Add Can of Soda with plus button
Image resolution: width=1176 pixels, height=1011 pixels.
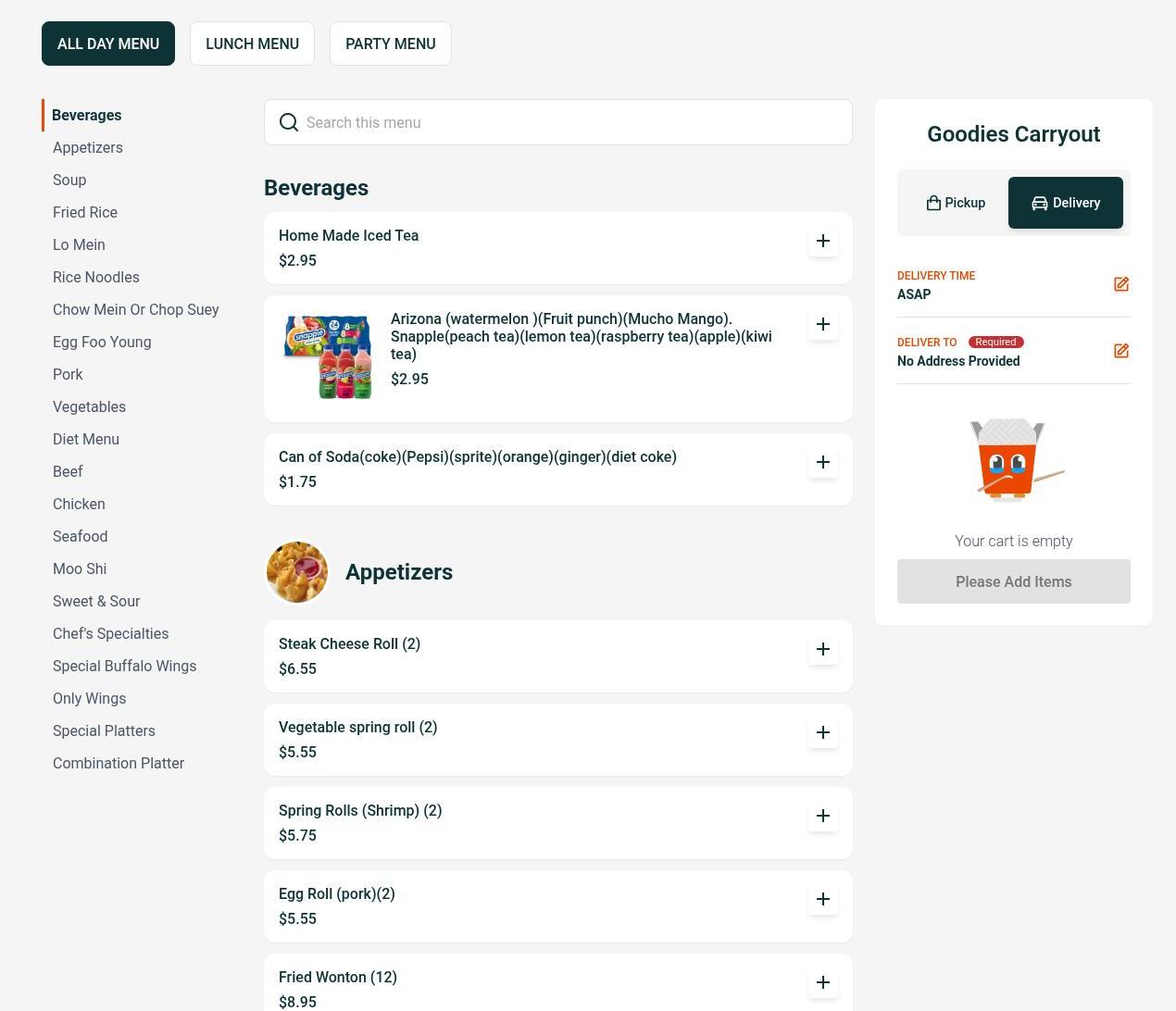click(822, 463)
